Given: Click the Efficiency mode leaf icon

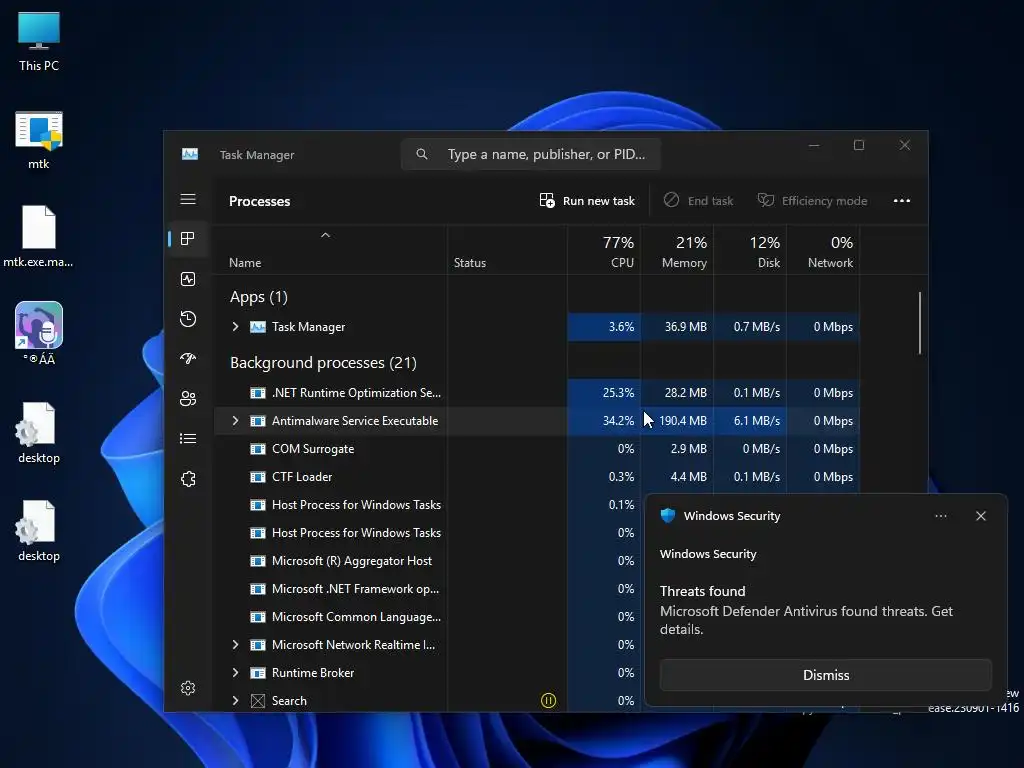Looking at the screenshot, I should (x=765, y=200).
